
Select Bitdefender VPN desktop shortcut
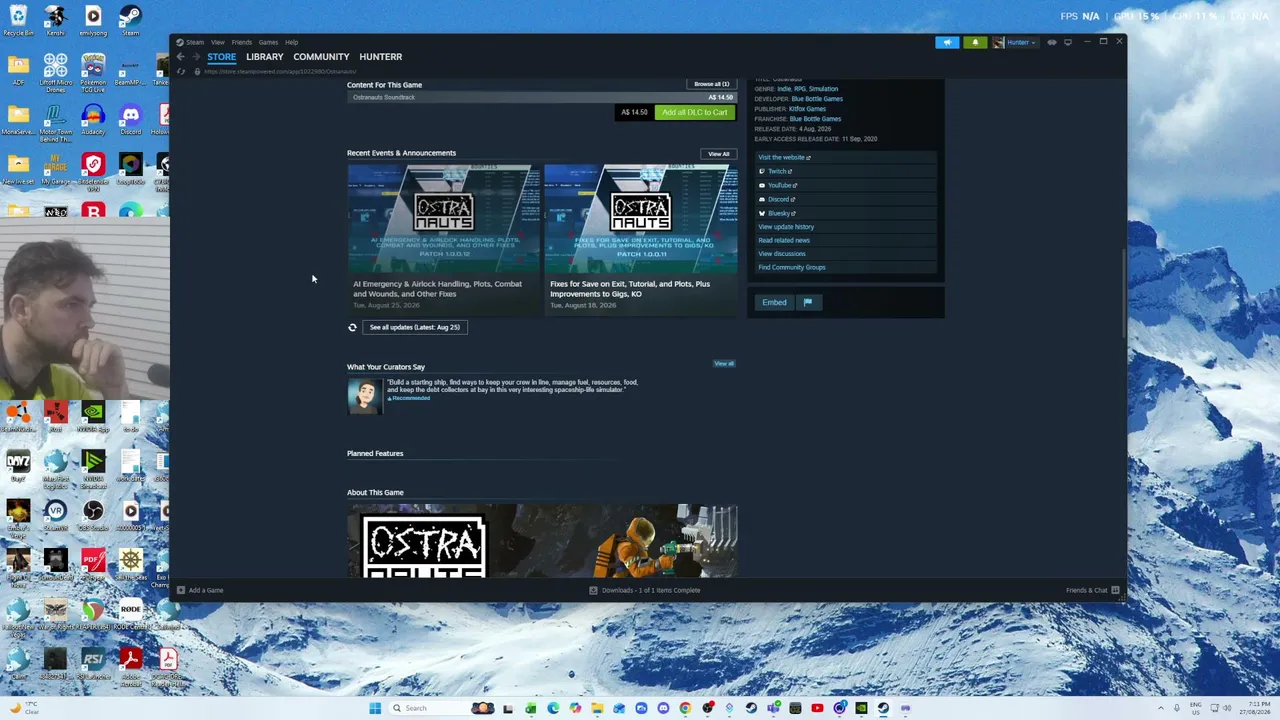click(93, 169)
